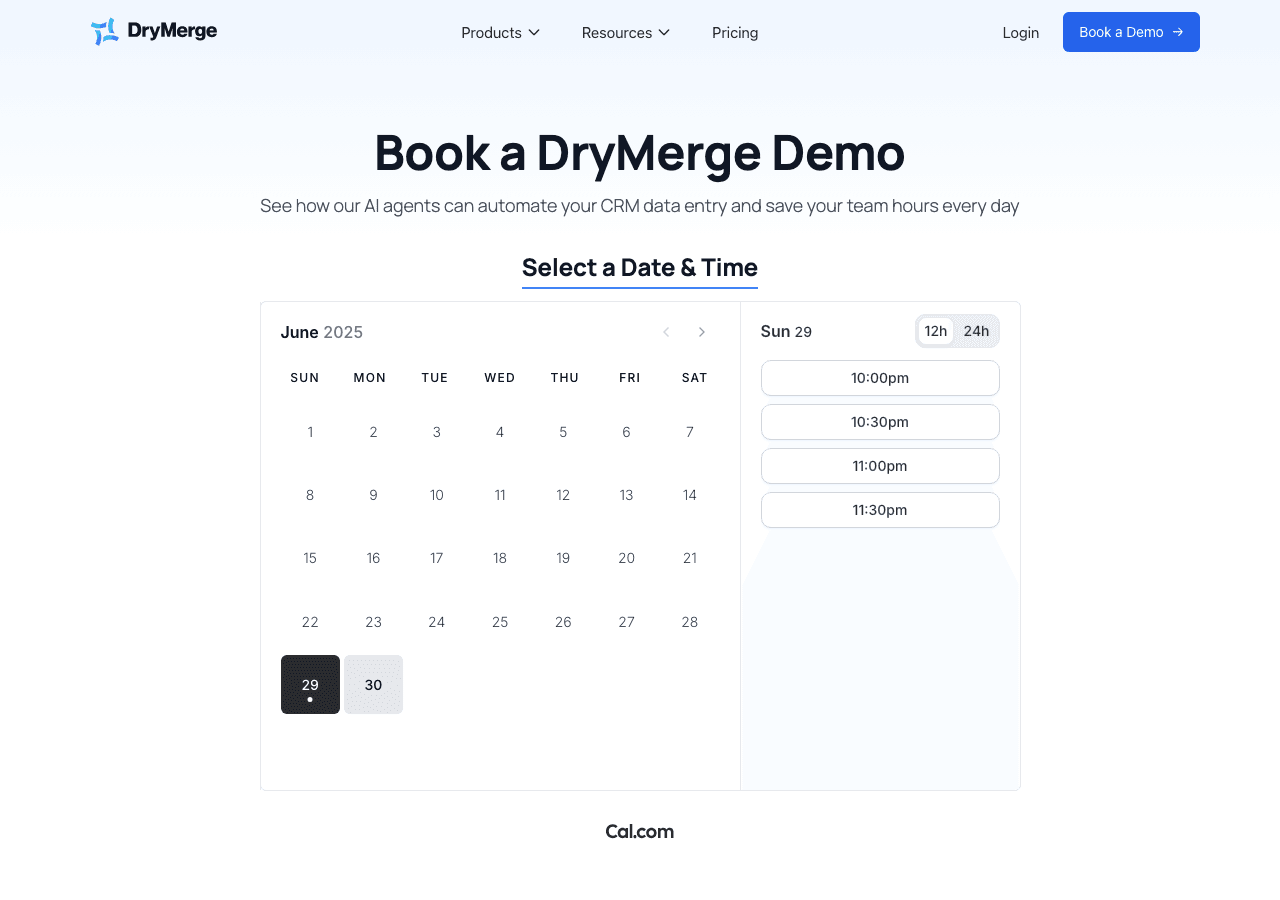
Task: Select June 29 on the calendar
Action: tap(310, 685)
